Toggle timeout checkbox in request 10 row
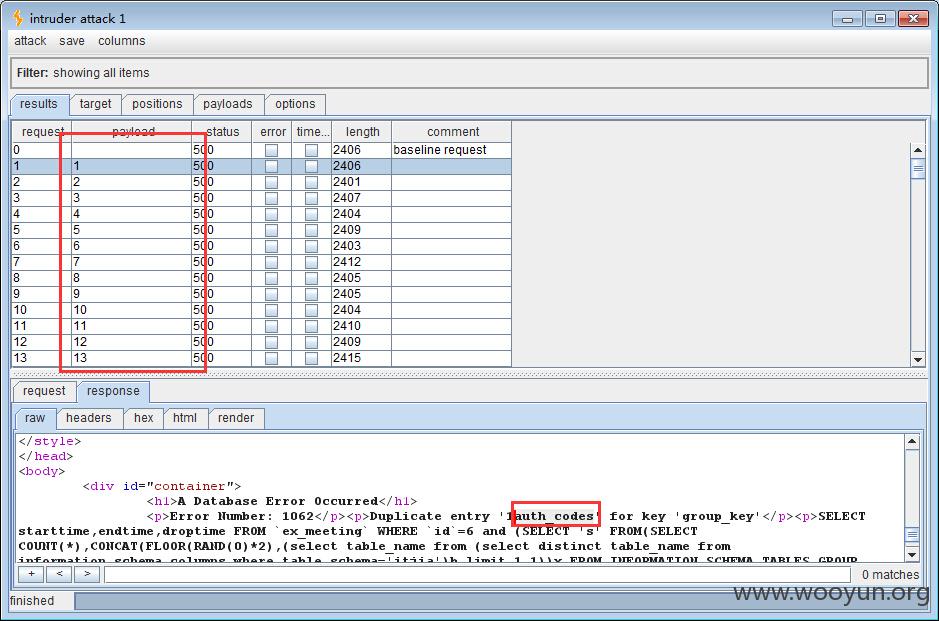The width and height of the screenshot is (939, 621). pyautogui.click(x=311, y=310)
